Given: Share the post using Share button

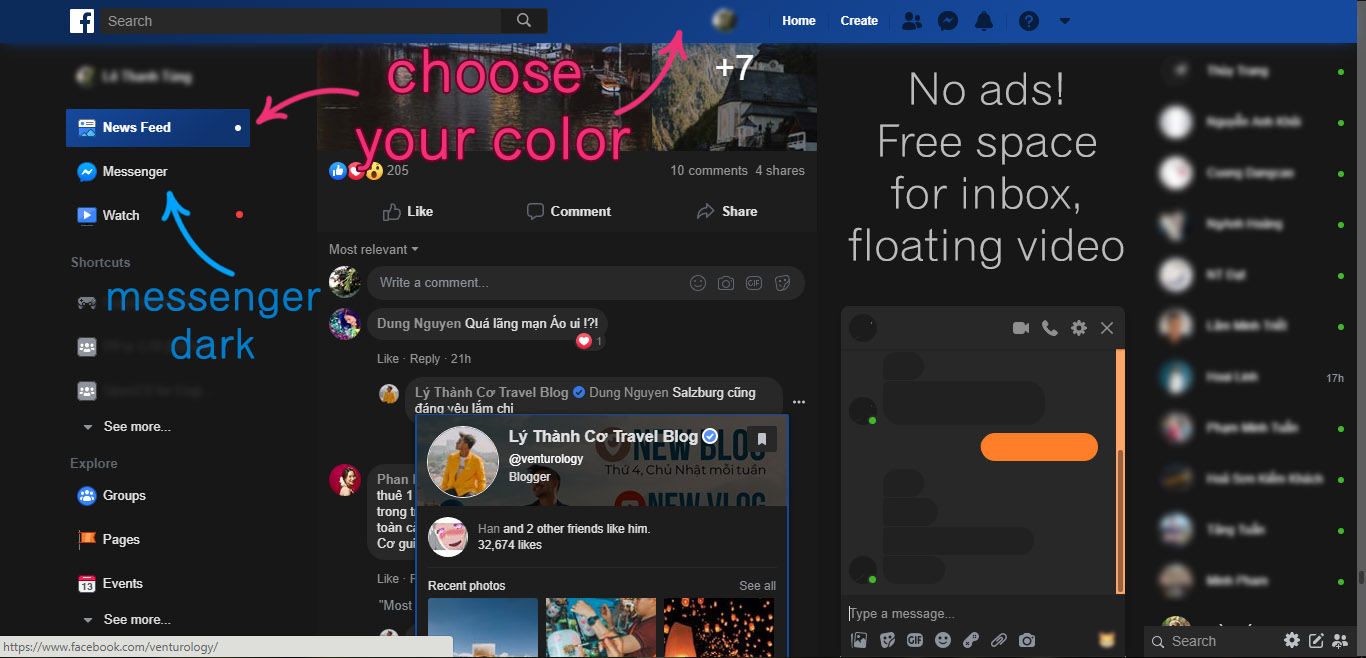Looking at the screenshot, I should (727, 211).
